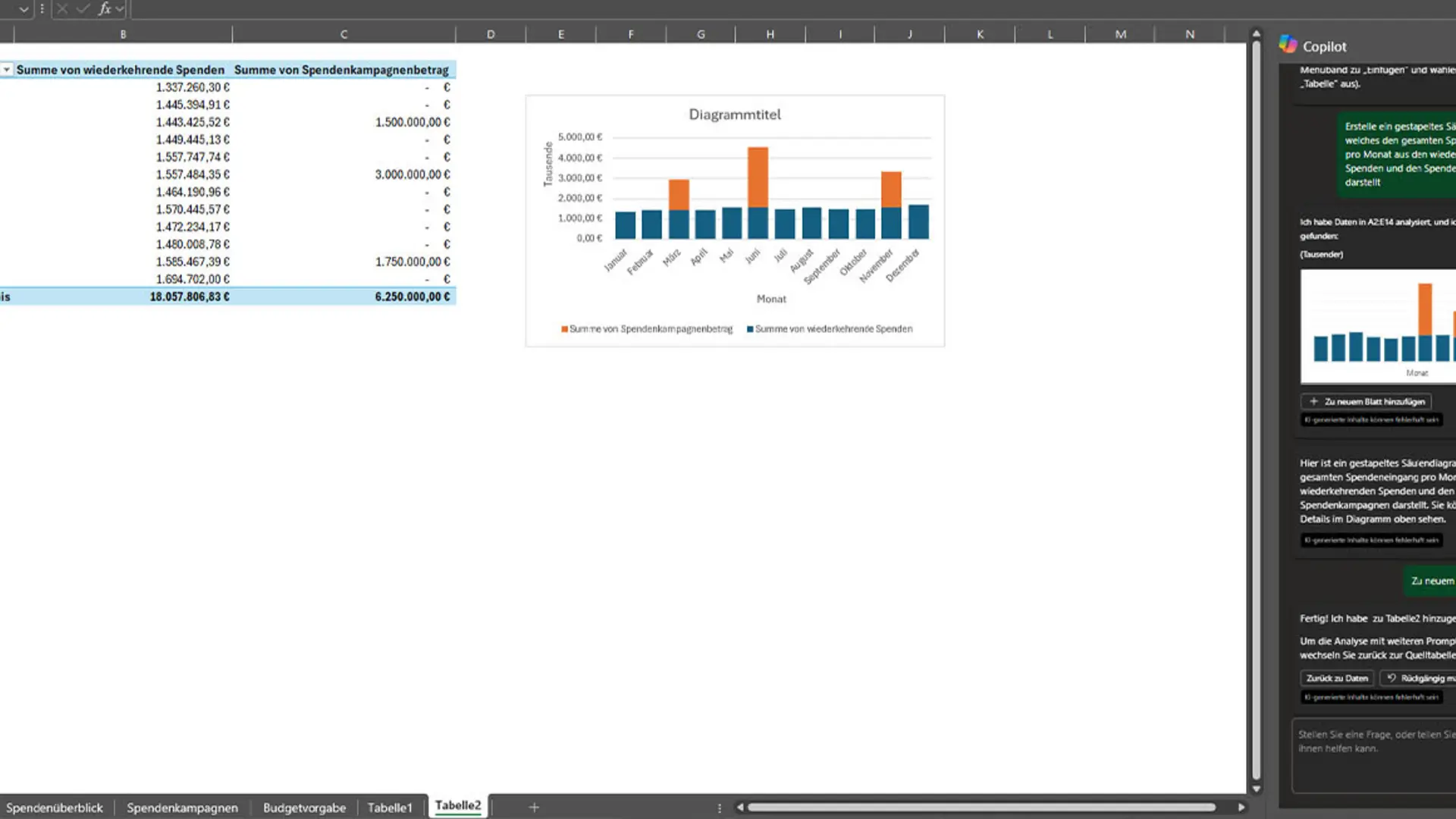Image resolution: width=1456 pixels, height=819 pixels.
Task: Click the formula bar confirm checkmark icon
Action: click(x=83, y=9)
